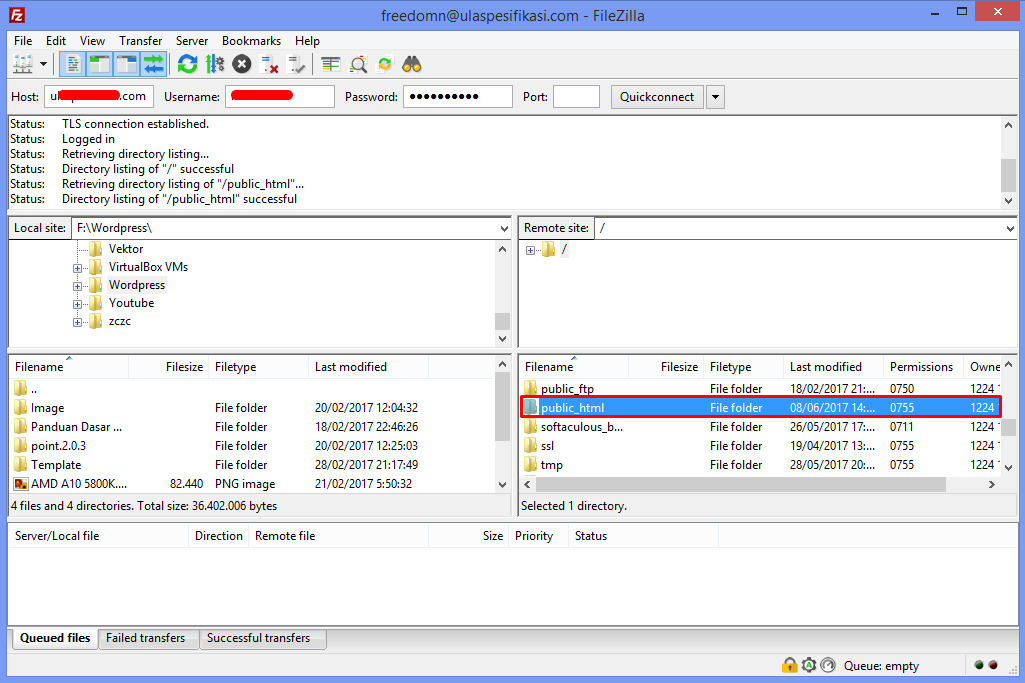The height and width of the screenshot is (683, 1025).
Task: Expand the Youtube tree folder
Action: pos(77,304)
